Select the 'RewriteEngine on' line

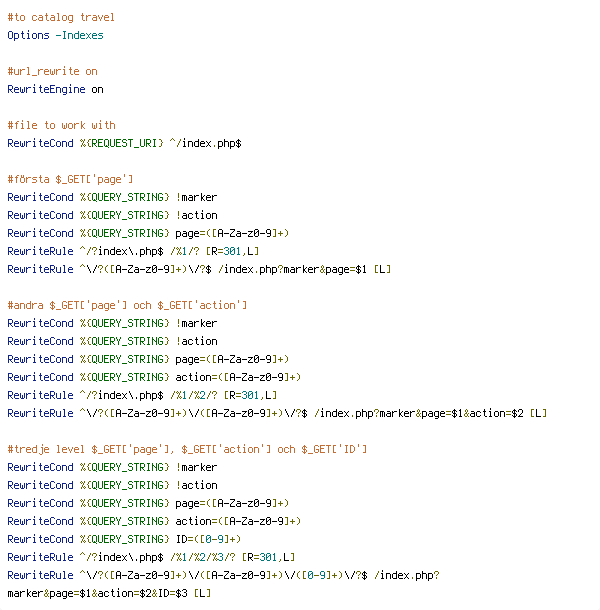(x=55, y=89)
